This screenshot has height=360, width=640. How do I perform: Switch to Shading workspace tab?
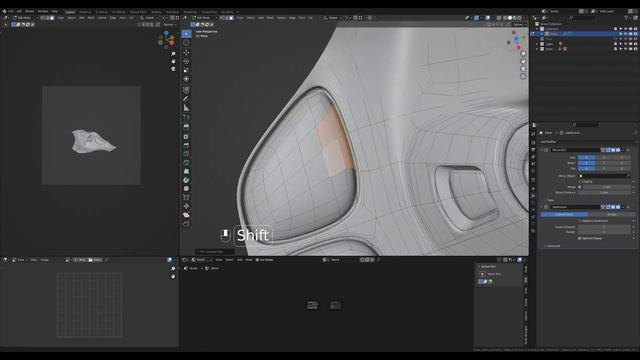coord(156,12)
